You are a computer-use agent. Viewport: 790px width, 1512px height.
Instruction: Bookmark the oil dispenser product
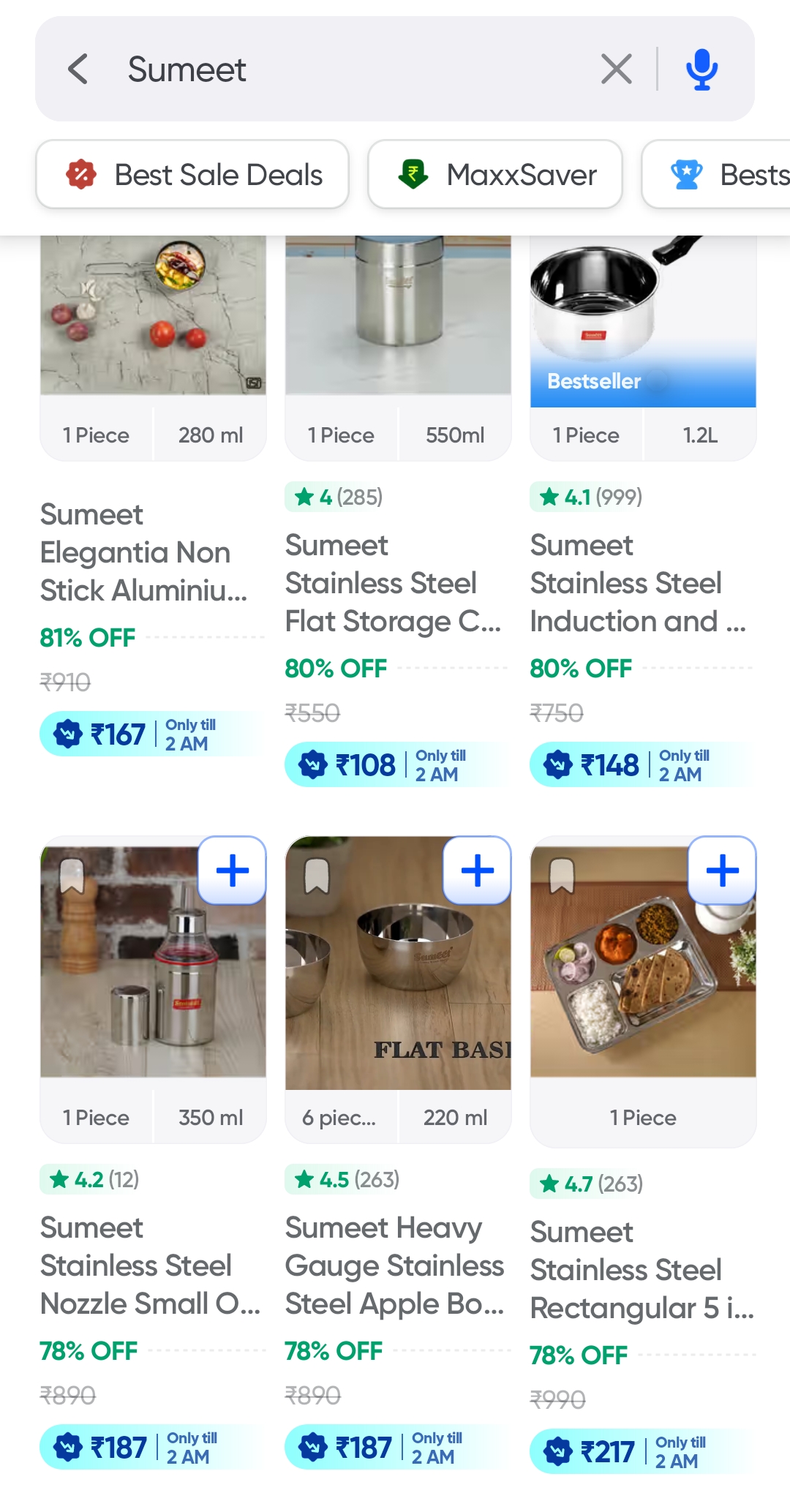coord(72,876)
